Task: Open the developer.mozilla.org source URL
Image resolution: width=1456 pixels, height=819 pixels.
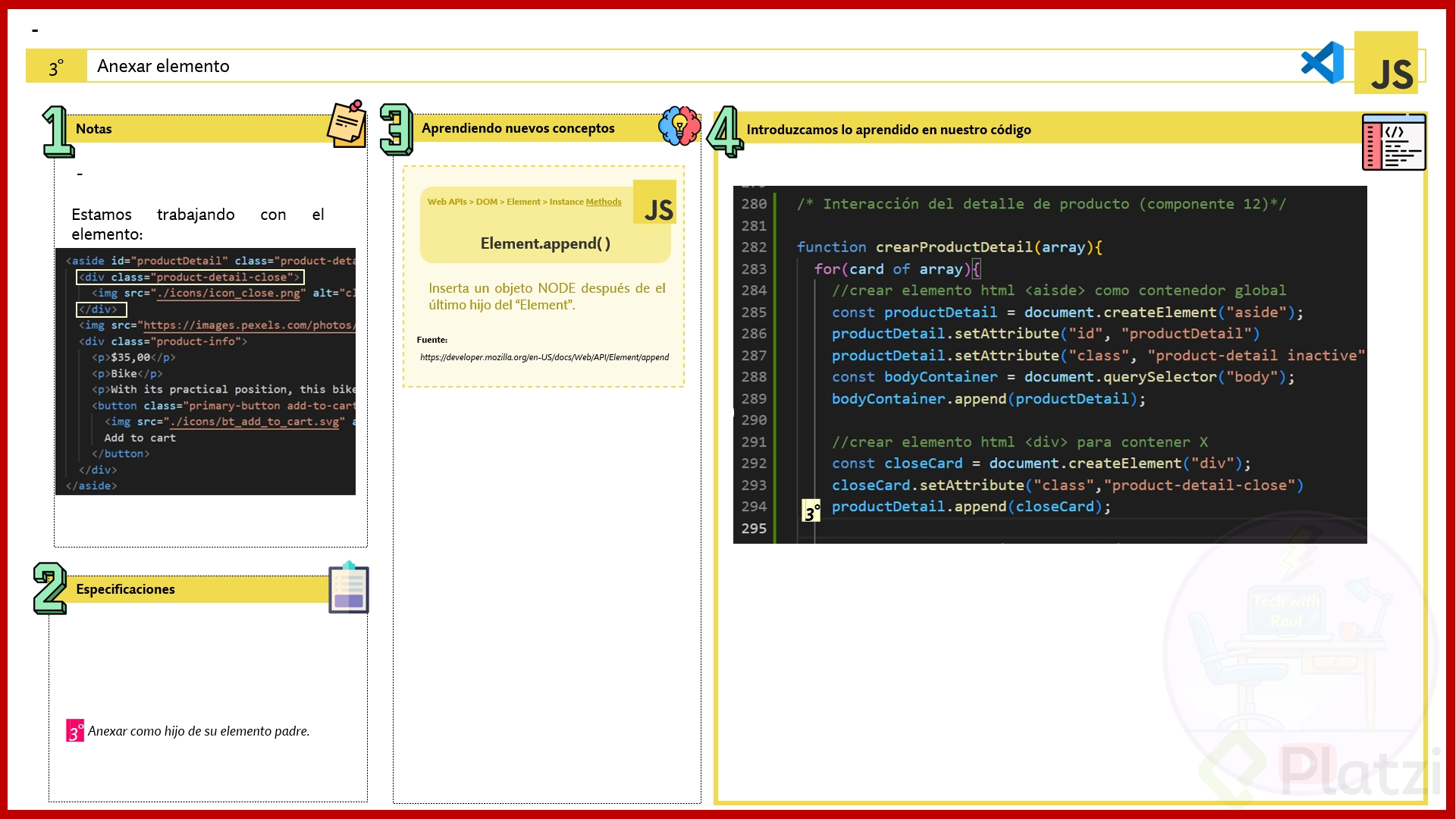Action: tap(544, 357)
